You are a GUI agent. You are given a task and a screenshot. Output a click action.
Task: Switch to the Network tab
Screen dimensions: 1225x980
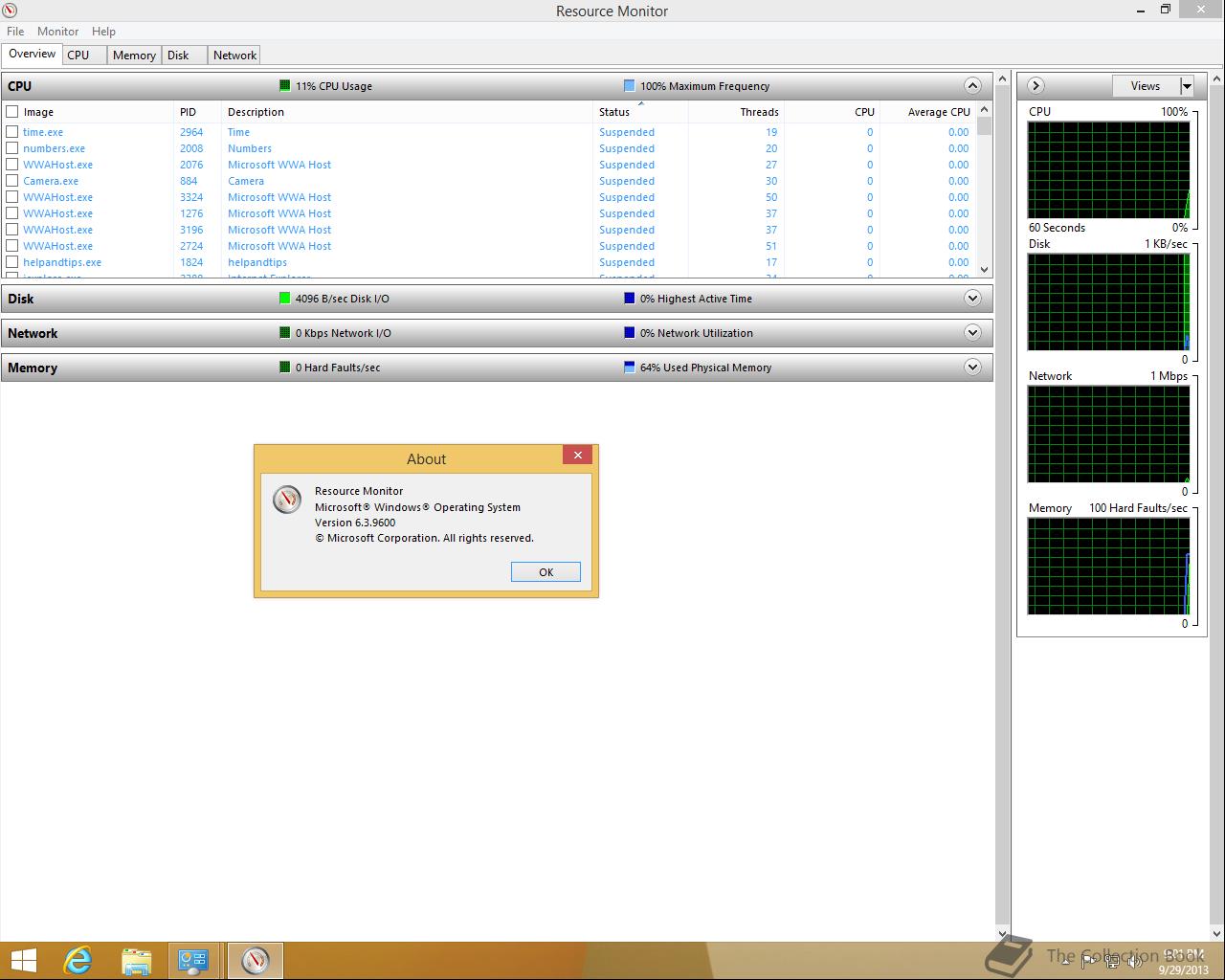coord(234,56)
